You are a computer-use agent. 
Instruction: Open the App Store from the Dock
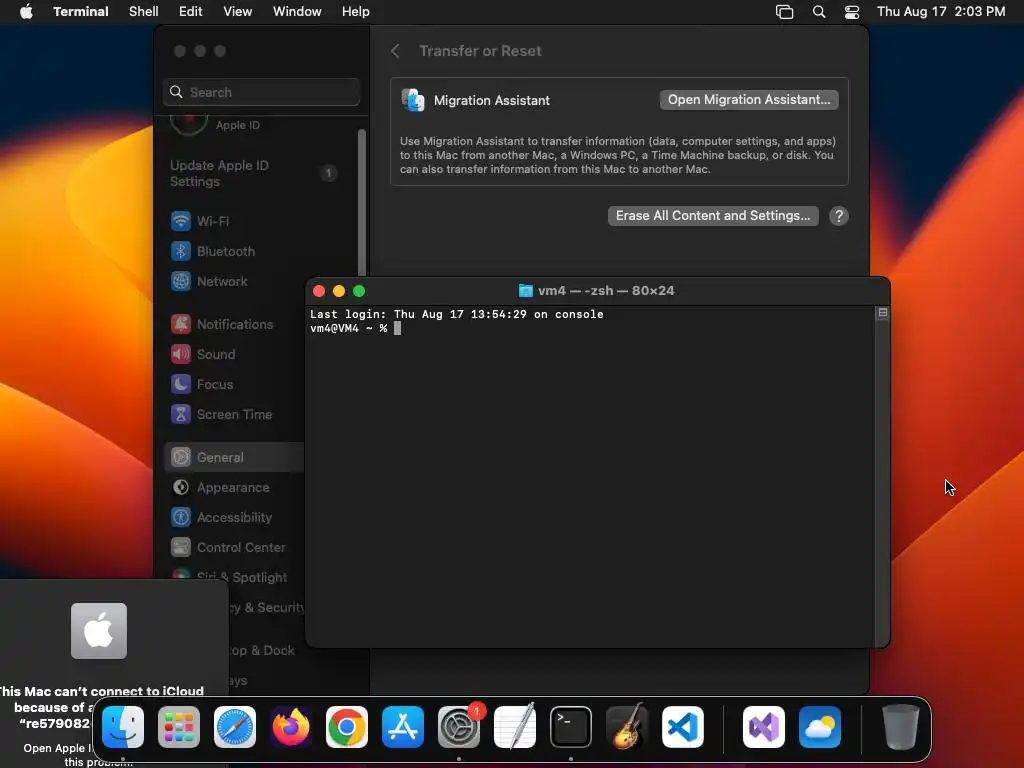403,727
